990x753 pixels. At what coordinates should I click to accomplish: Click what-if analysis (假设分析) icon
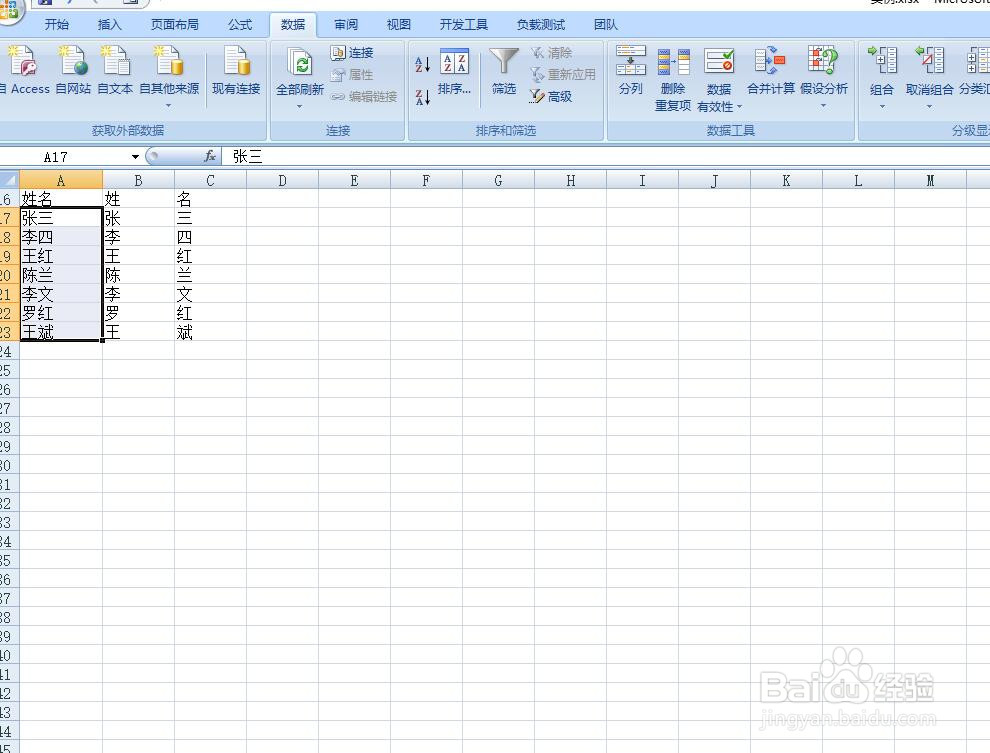tap(823, 61)
